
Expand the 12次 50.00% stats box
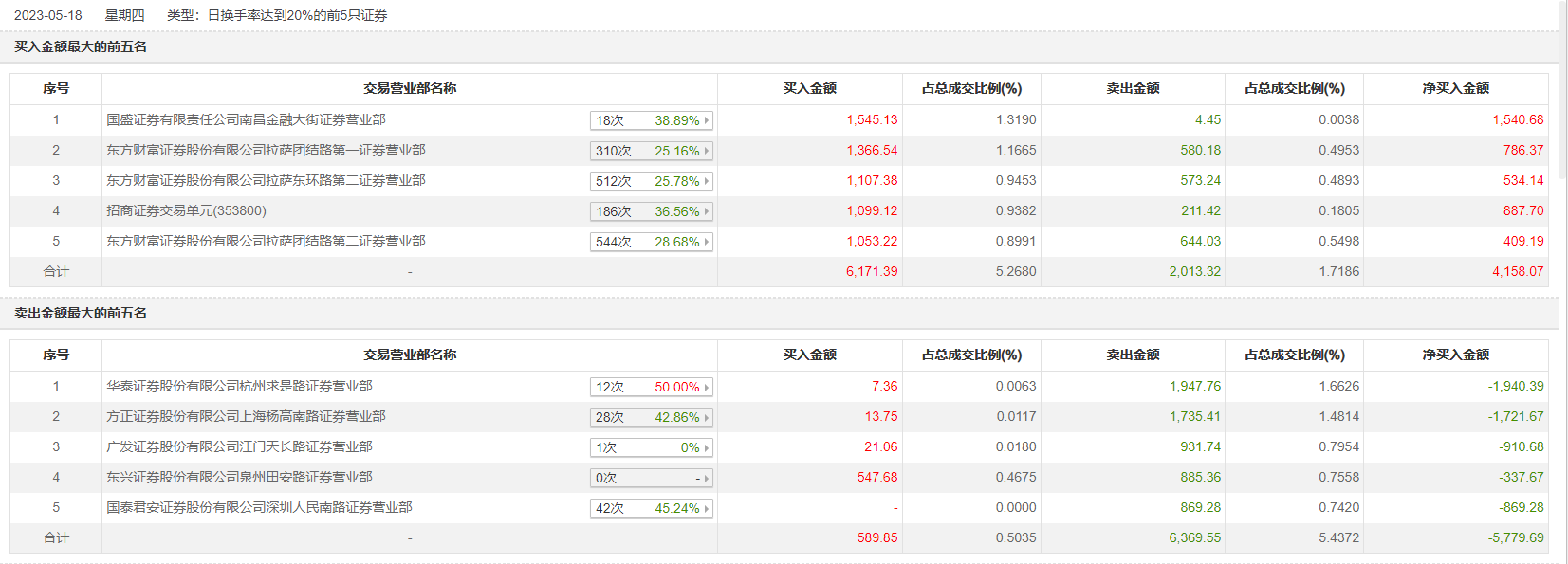(651, 387)
